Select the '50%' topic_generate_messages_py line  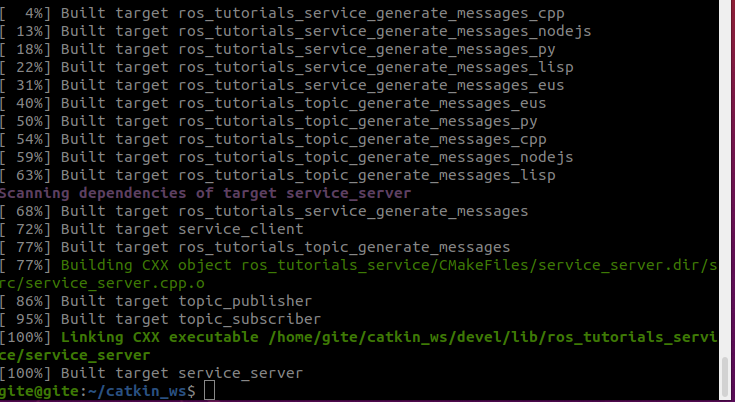point(269,121)
